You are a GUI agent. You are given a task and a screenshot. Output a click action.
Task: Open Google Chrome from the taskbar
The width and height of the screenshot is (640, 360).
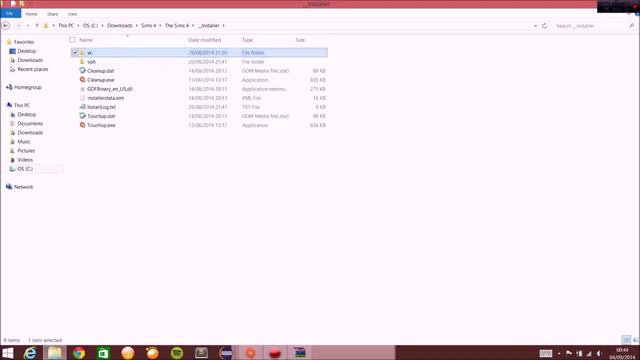79,353
